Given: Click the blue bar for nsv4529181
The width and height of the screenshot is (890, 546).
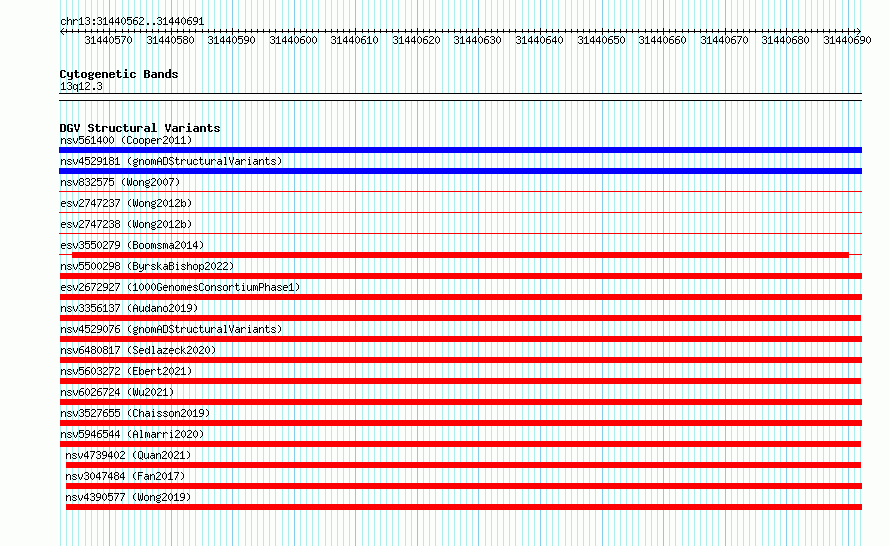Looking at the screenshot, I should 460,171.
